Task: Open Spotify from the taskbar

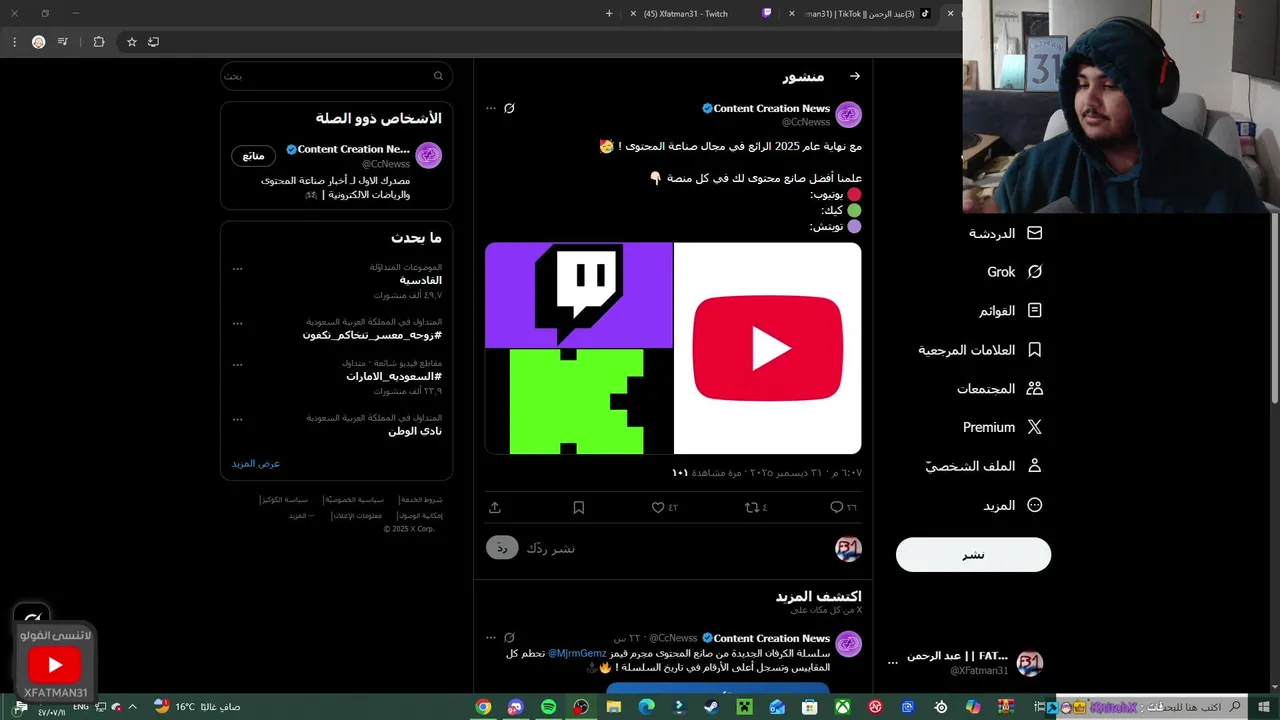Action: click(x=548, y=707)
